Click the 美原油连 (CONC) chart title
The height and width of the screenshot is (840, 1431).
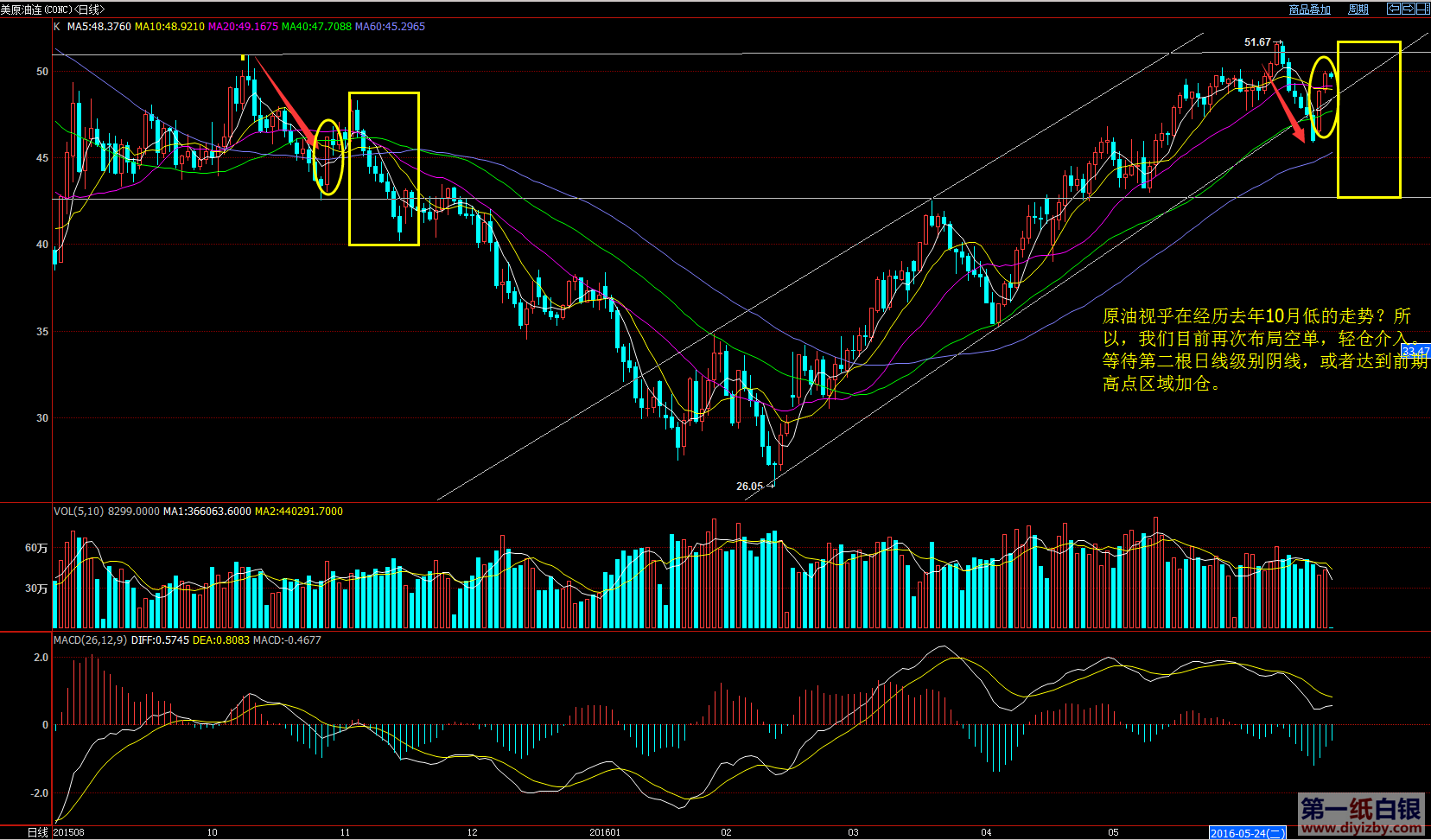[x=52, y=10]
